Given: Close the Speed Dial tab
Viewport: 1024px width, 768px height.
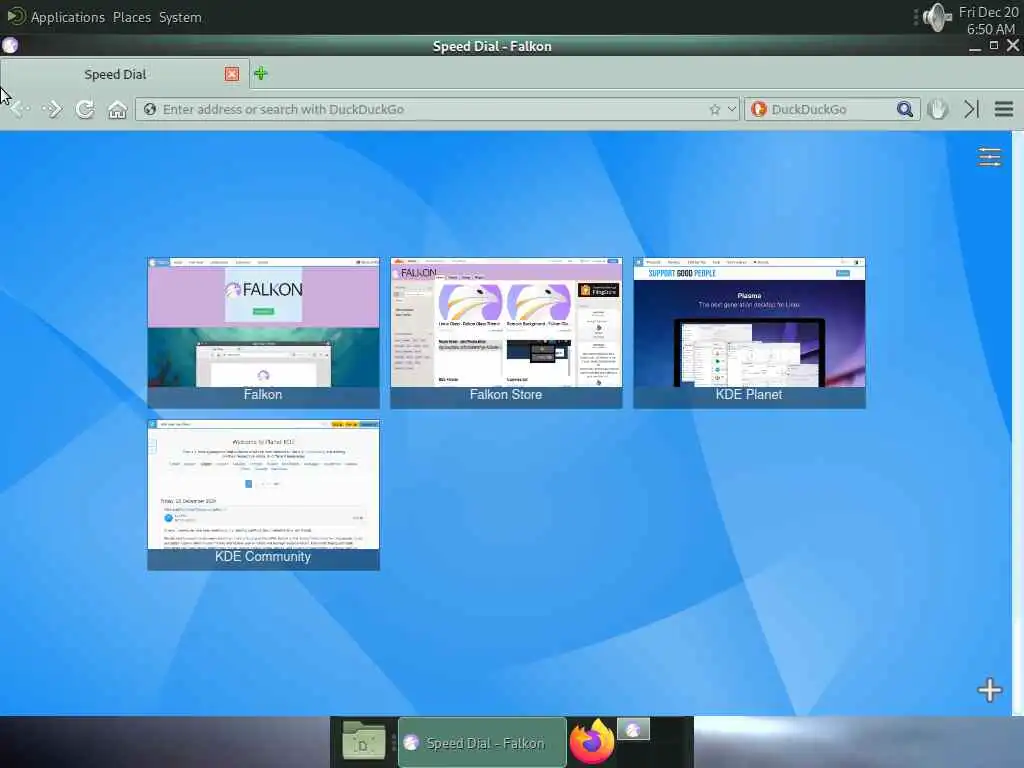Looking at the screenshot, I should tap(232, 74).
